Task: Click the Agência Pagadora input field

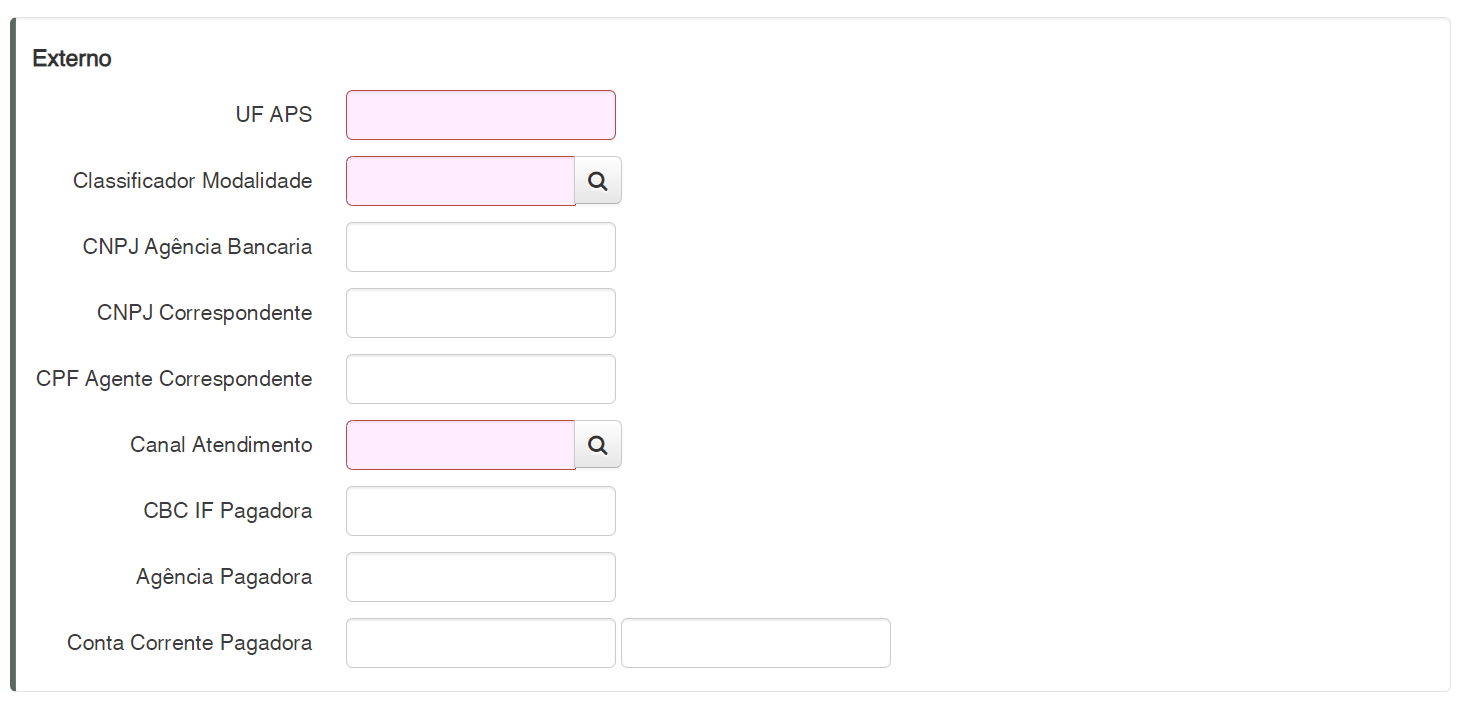Action: click(x=480, y=577)
